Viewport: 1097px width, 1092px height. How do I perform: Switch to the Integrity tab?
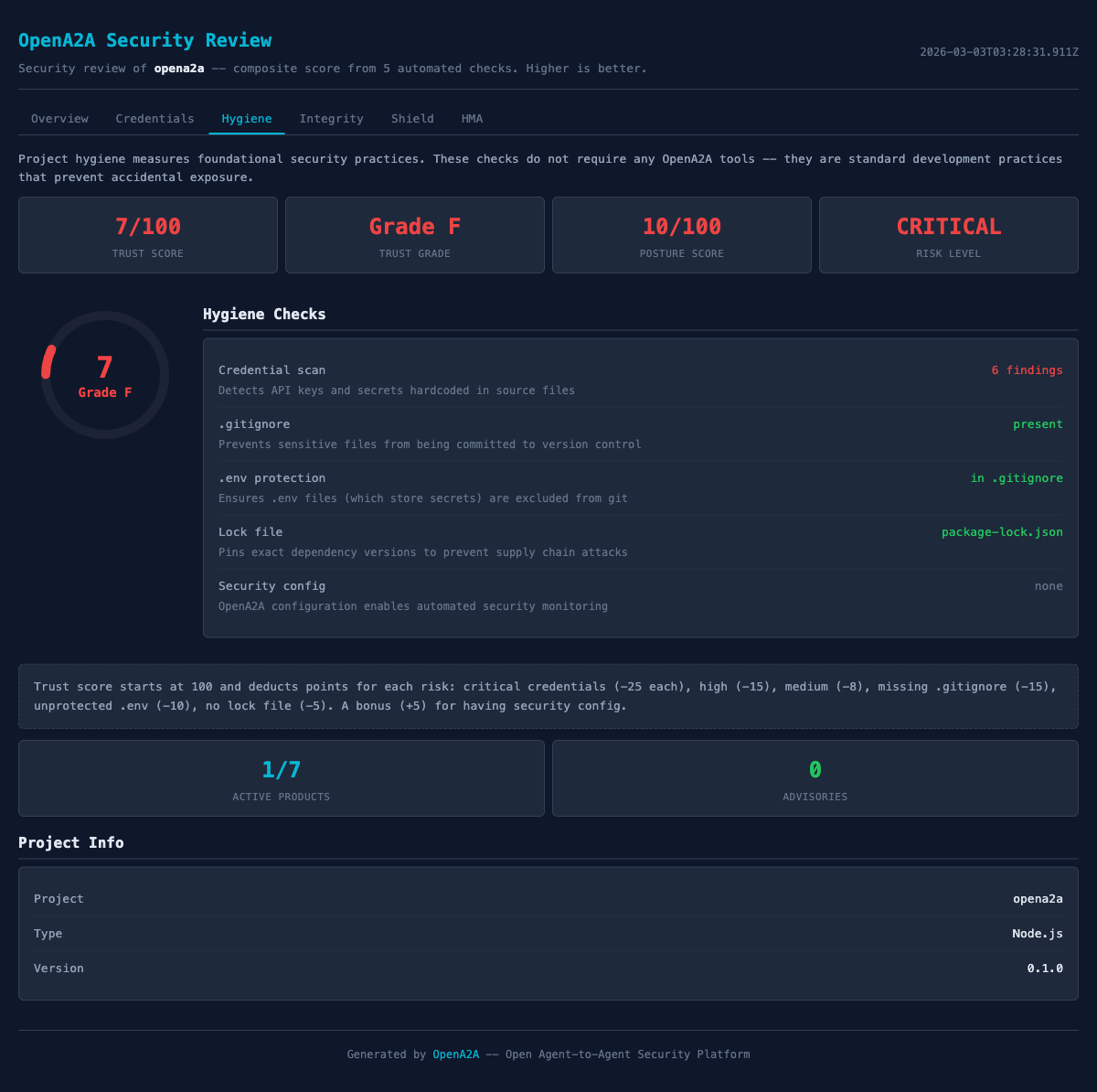pos(331,118)
